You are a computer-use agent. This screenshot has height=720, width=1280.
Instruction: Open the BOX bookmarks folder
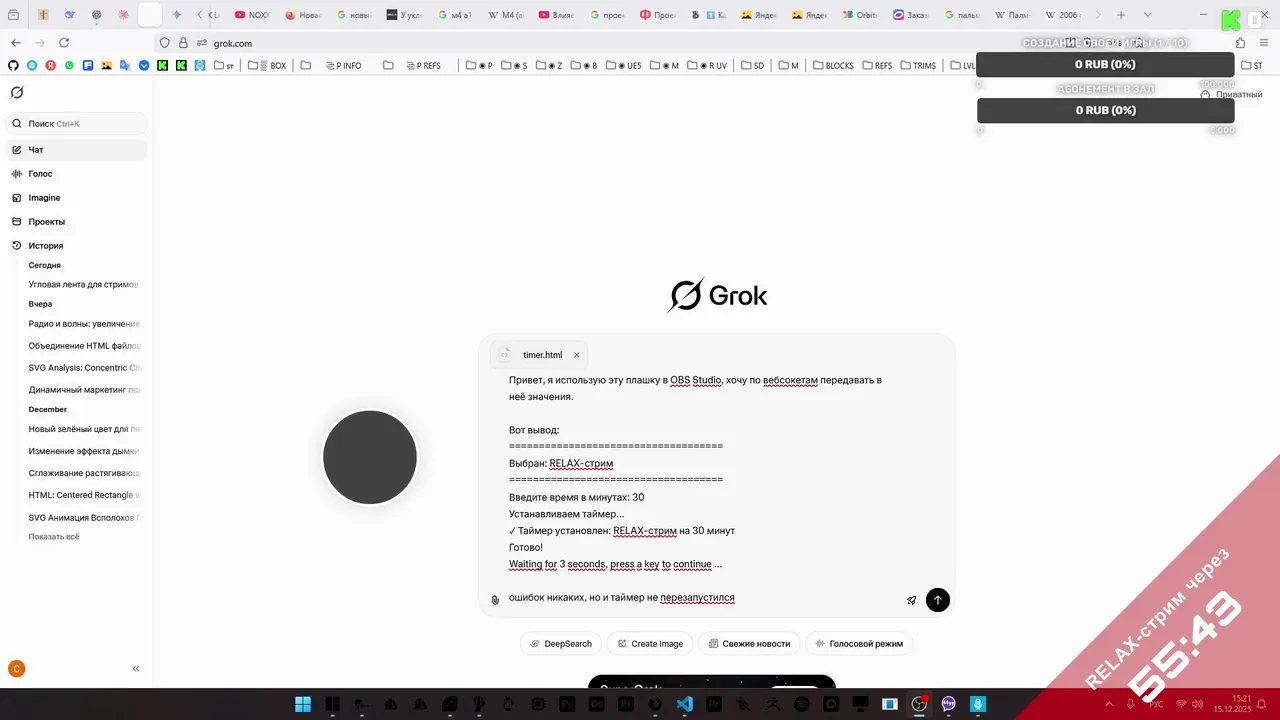pyautogui.click(x=267, y=66)
